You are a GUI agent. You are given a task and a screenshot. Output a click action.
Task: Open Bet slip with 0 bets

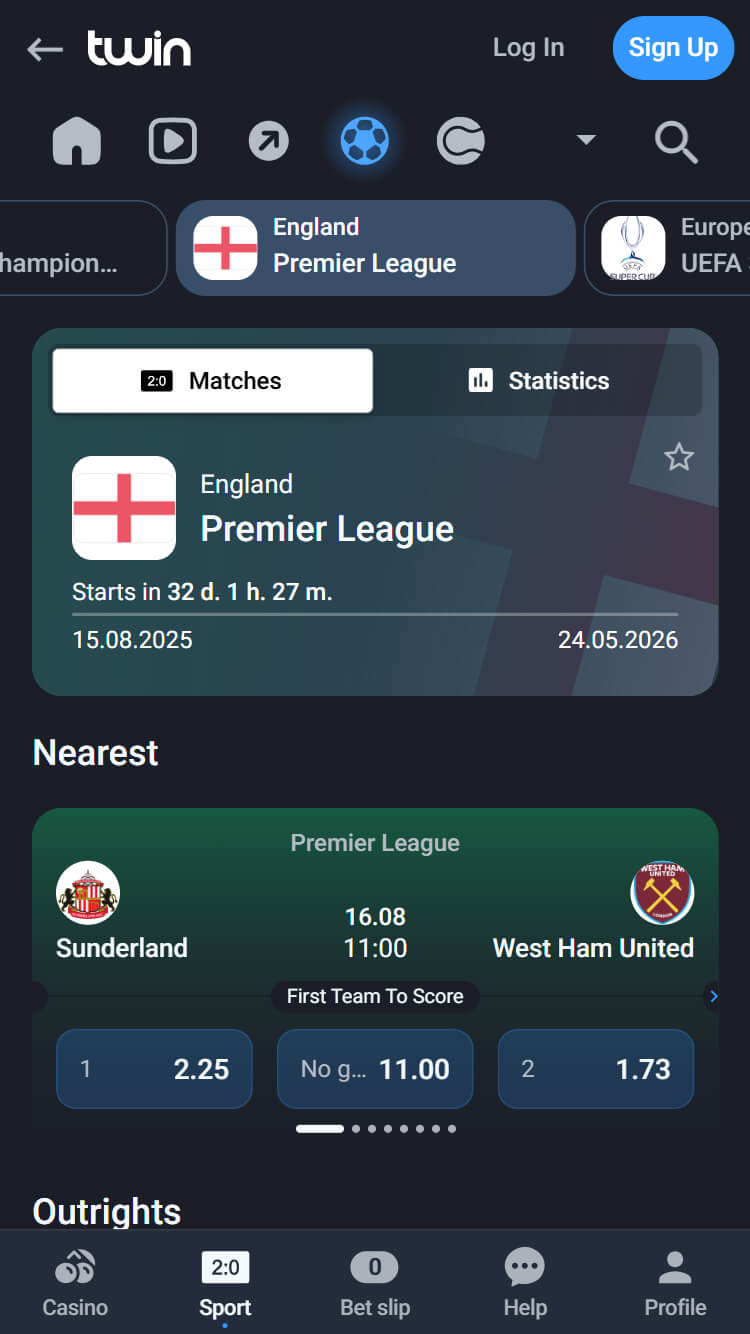tap(375, 1284)
